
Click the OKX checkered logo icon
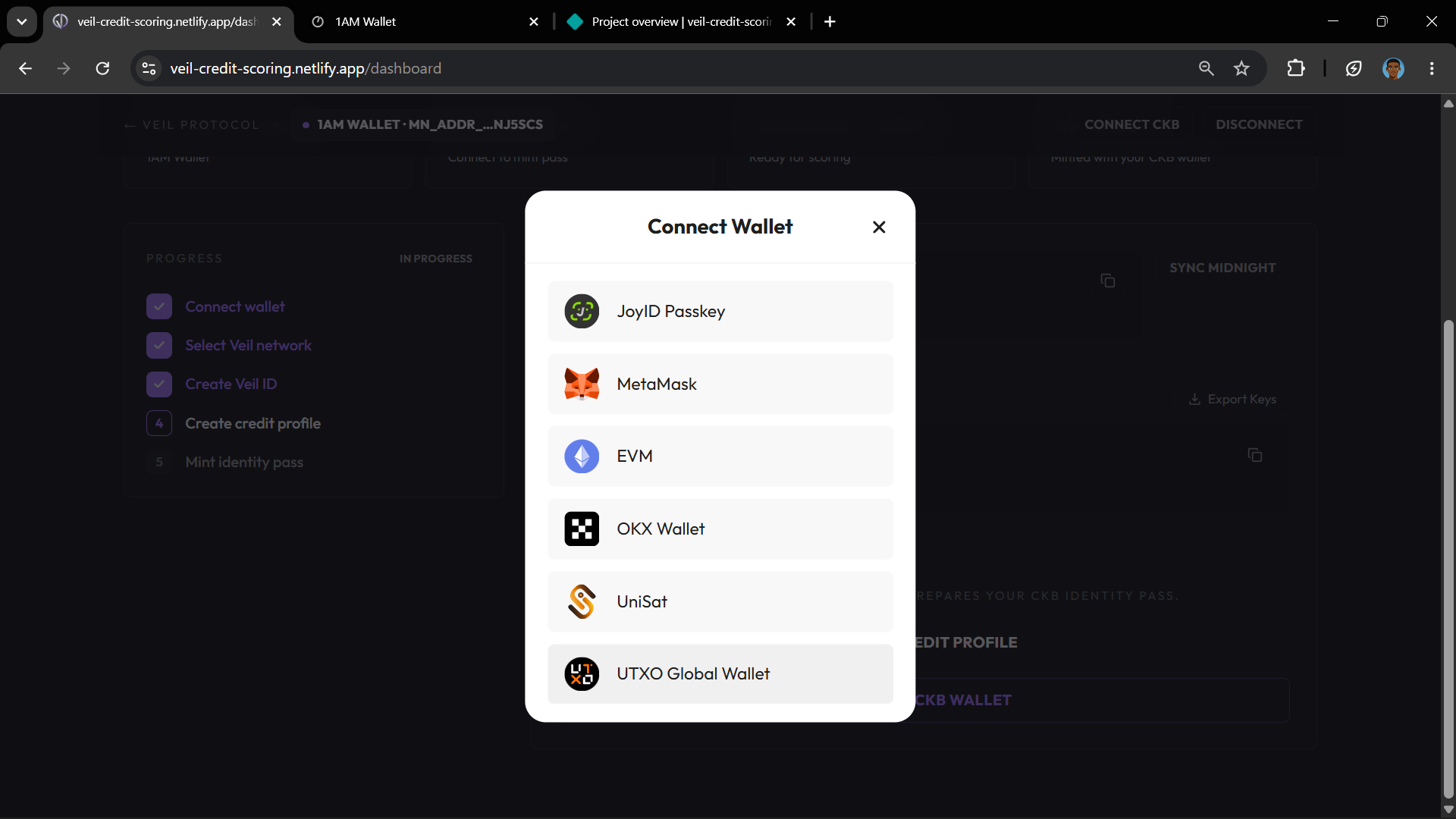582,529
